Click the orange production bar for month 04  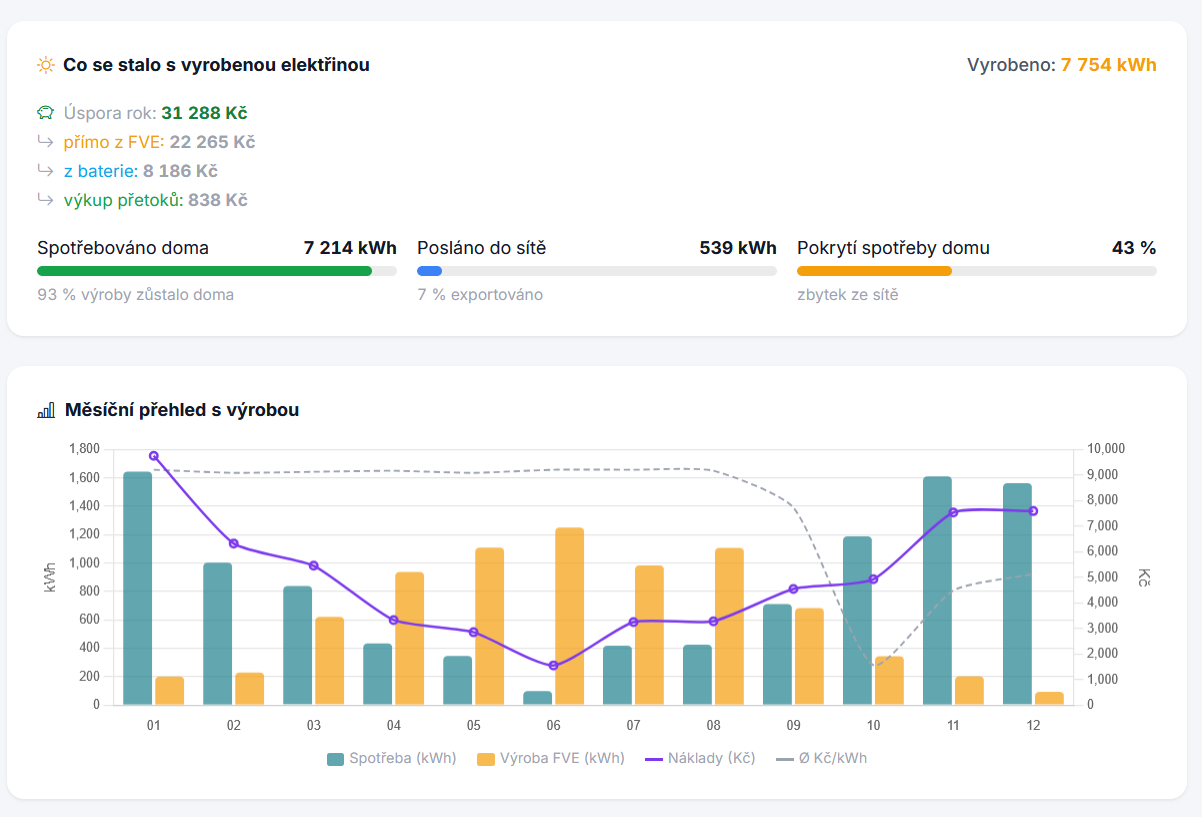410,638
